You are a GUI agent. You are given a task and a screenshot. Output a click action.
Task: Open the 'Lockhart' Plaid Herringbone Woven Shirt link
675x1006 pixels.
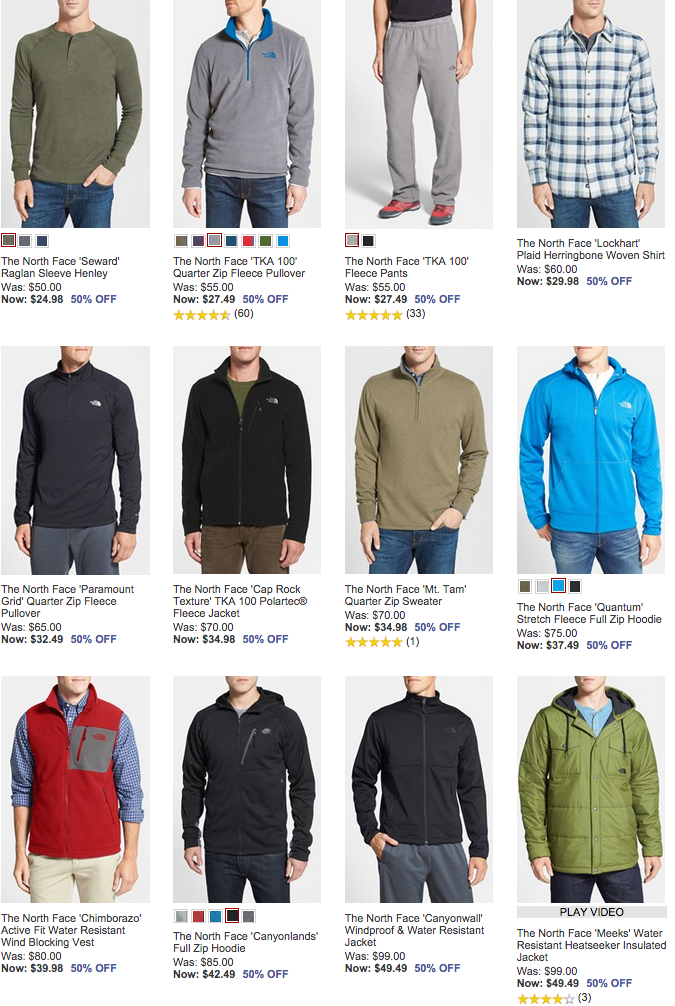pyautogui.click(x=590, y=250)
